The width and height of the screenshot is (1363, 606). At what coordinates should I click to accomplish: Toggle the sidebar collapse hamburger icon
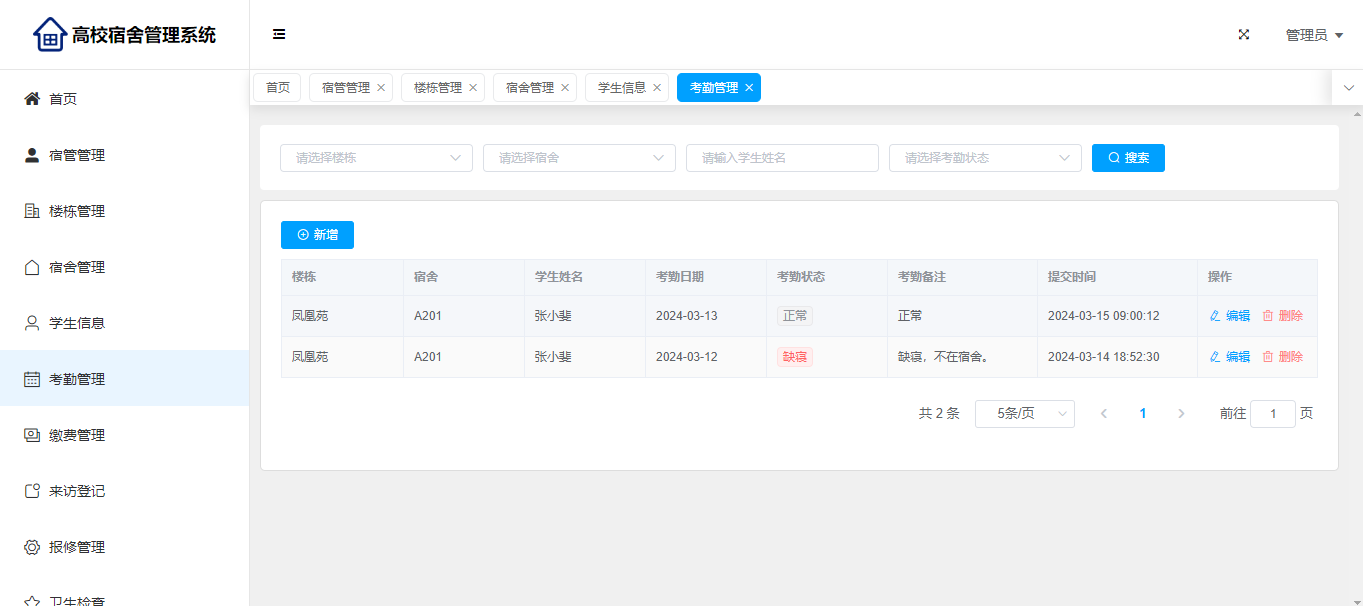tap(279, 35)
